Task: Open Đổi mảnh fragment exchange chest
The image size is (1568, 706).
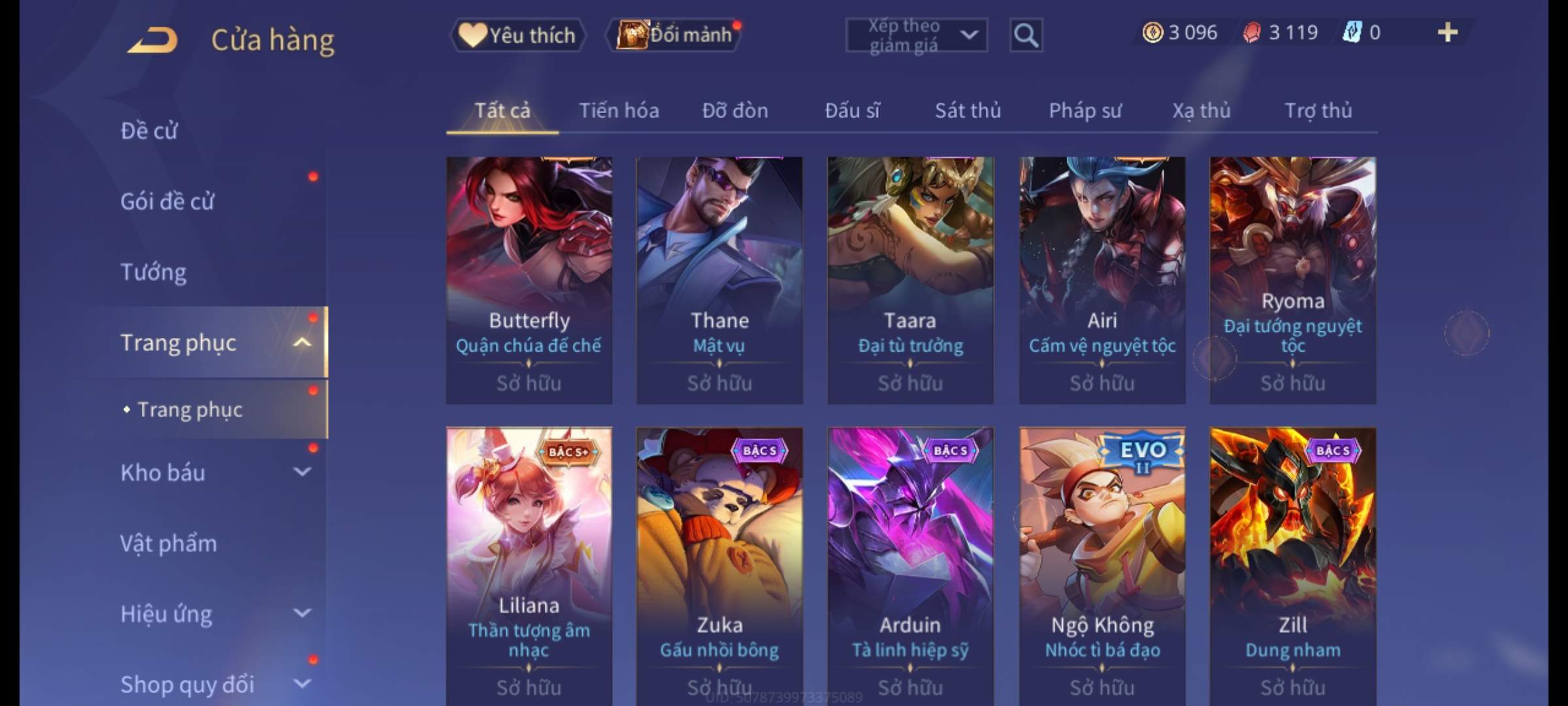Action: (x=675, y=35)
